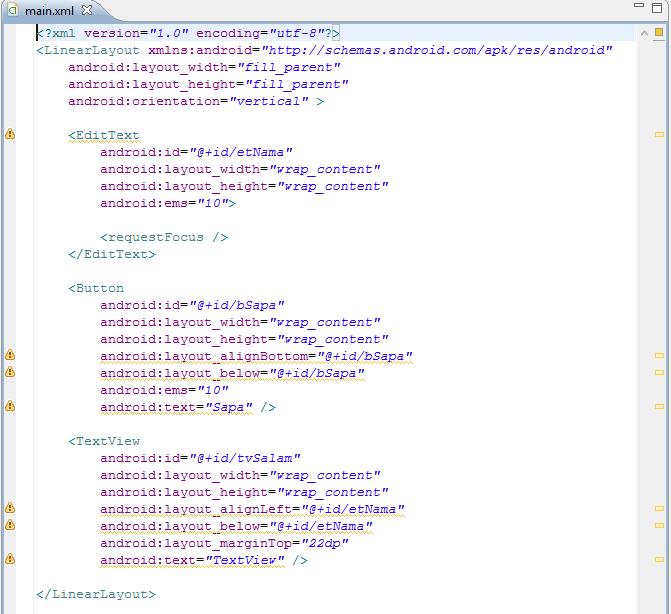Click warning icon beside android:text TextView line
The height and width of the screenshot is (614, 671).
coord(10,559)
